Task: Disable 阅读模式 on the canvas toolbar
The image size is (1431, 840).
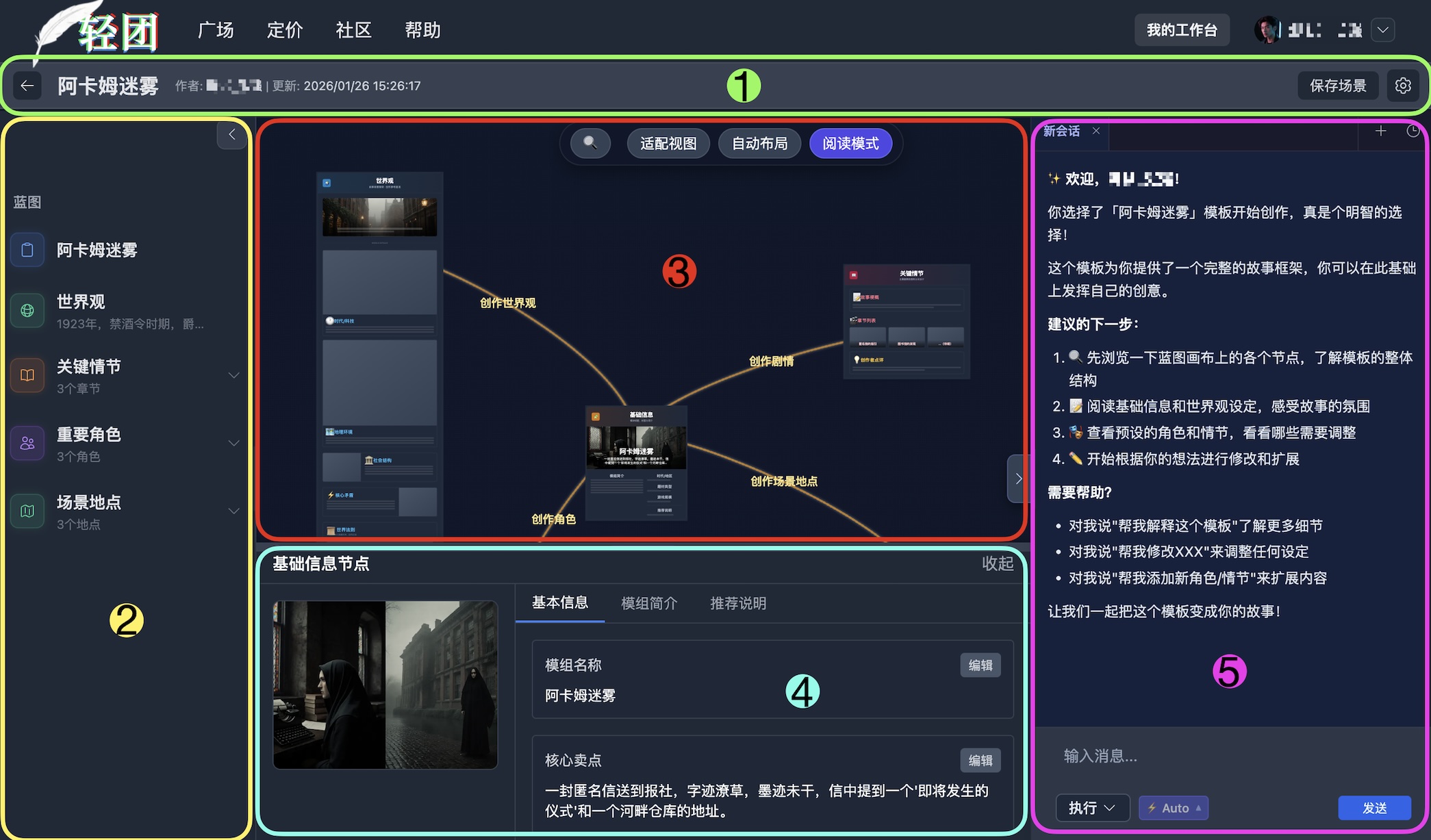Action: [x=851, y=143]
